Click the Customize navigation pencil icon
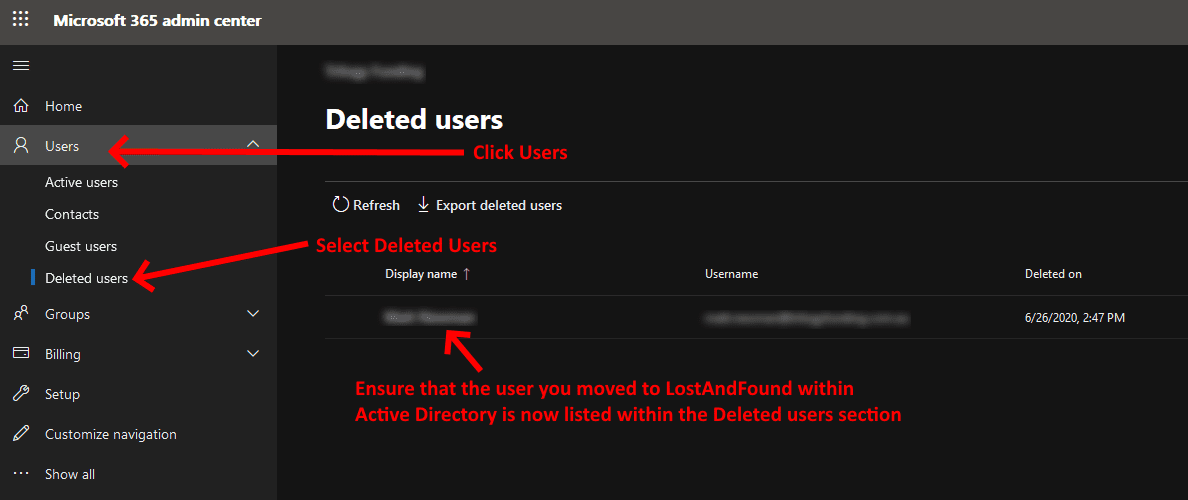The width and height of the screenshot is (1188, 500). (x=21, y=434)
